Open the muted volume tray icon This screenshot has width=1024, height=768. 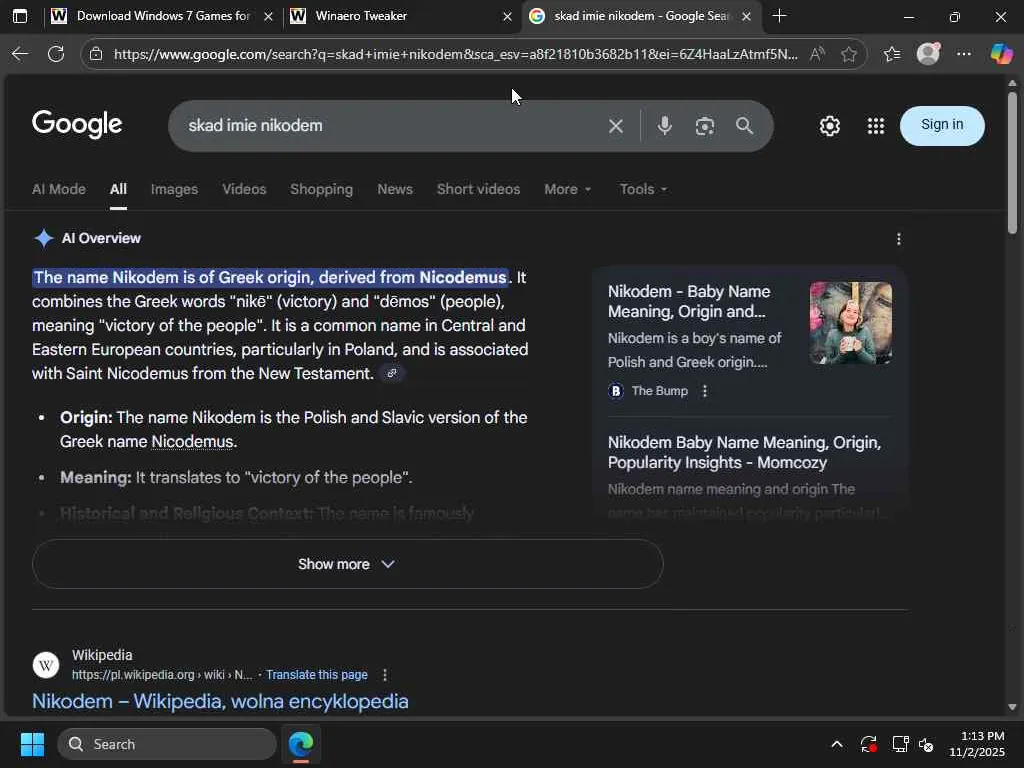(926, 744)
